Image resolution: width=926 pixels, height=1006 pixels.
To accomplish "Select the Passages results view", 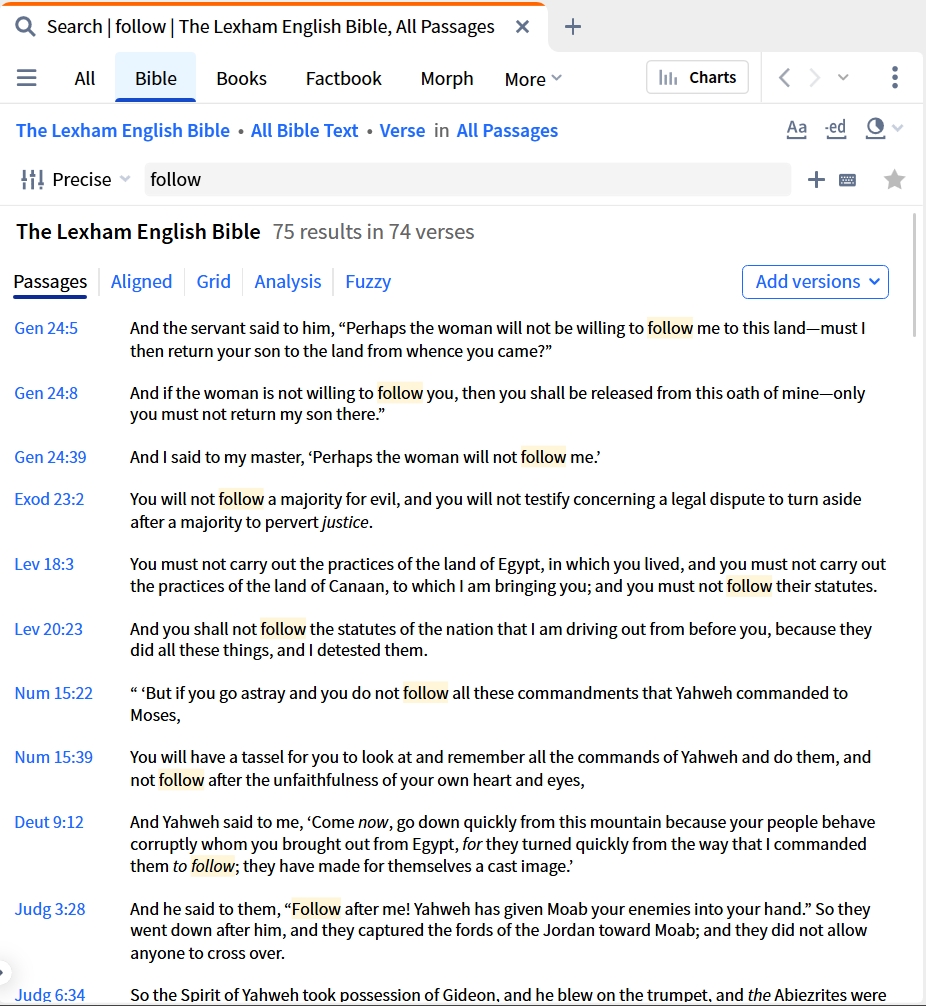I will point(50,282).
